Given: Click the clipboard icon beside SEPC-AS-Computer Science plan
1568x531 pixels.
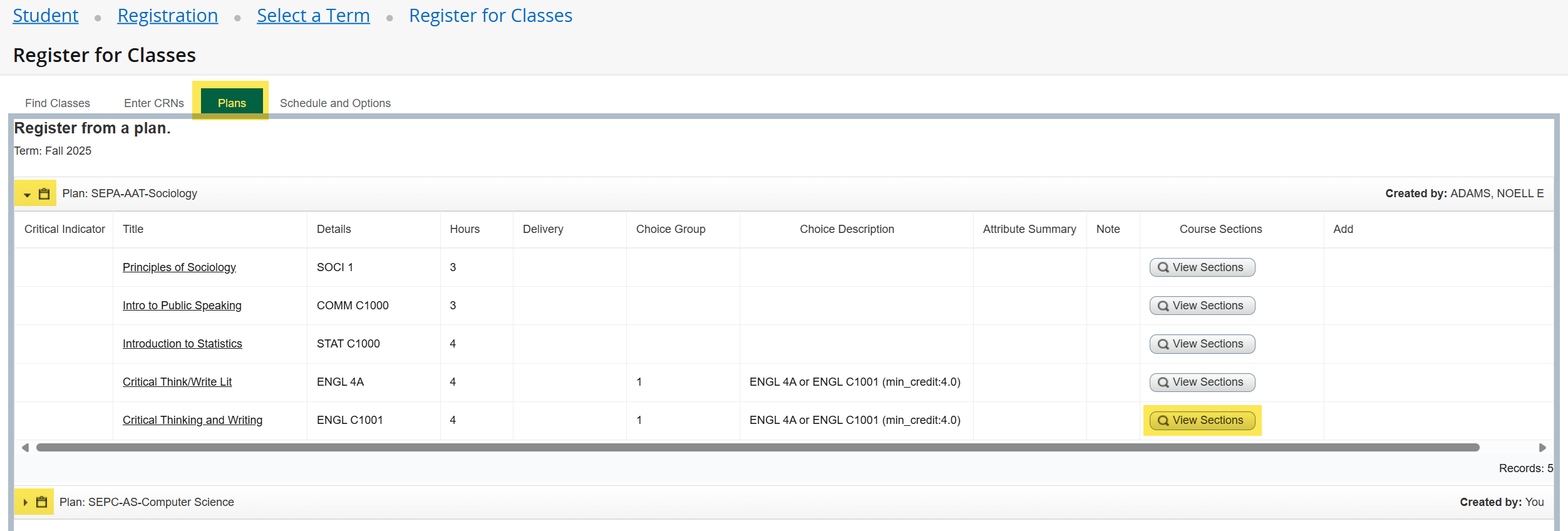Looking at the screenshot, I should click(x=42, y=502).
